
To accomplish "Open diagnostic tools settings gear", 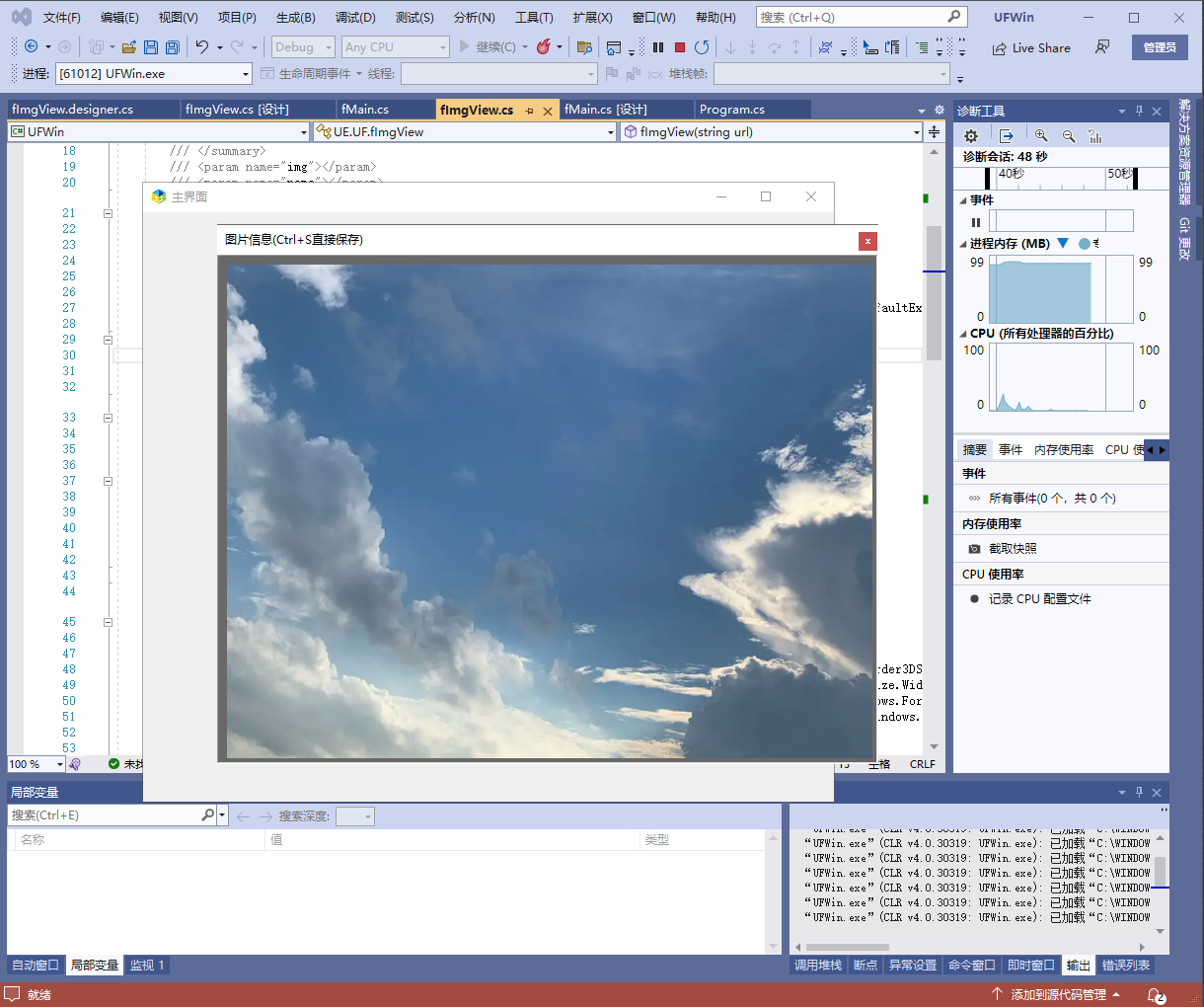I will pyautogui.click(x=971, y=136).
